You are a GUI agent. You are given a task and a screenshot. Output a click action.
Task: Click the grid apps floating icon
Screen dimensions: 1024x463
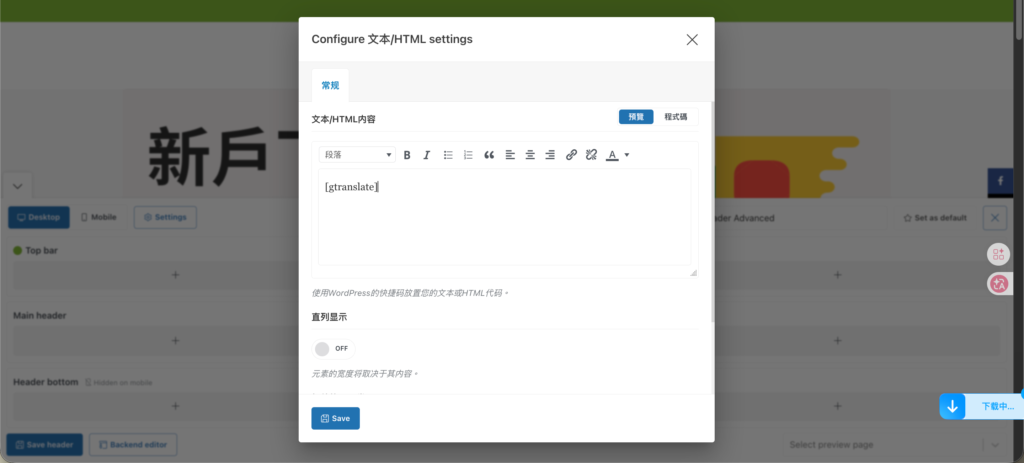998,254
